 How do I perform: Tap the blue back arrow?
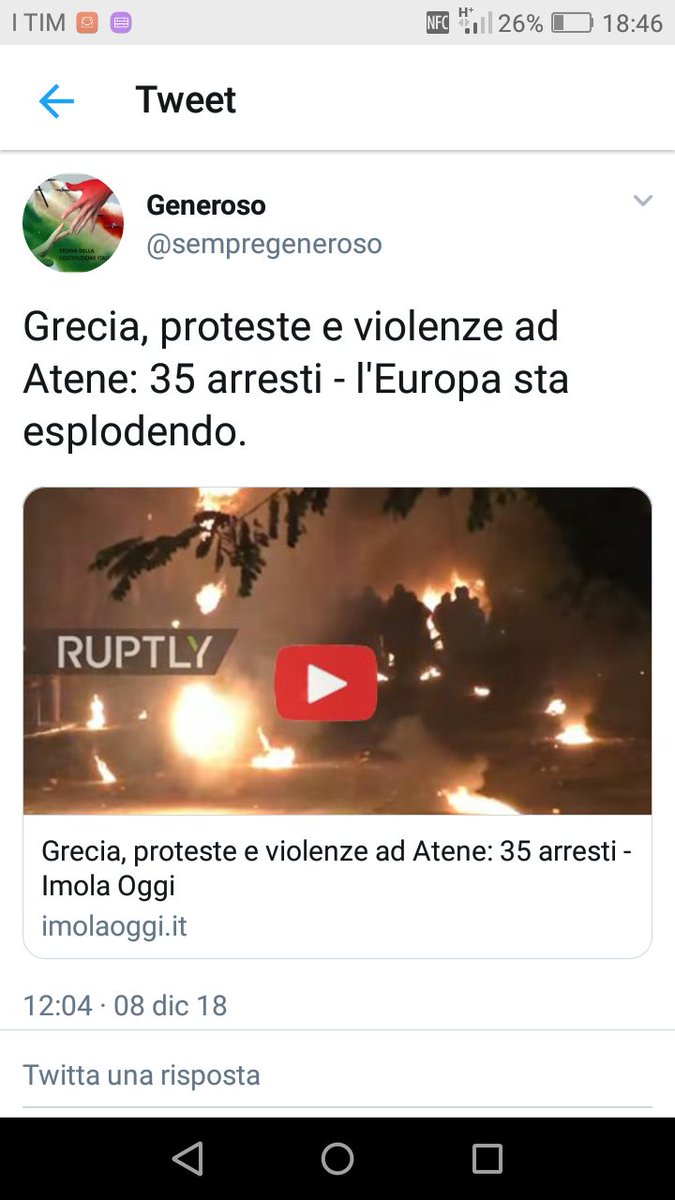click(56, 101)
